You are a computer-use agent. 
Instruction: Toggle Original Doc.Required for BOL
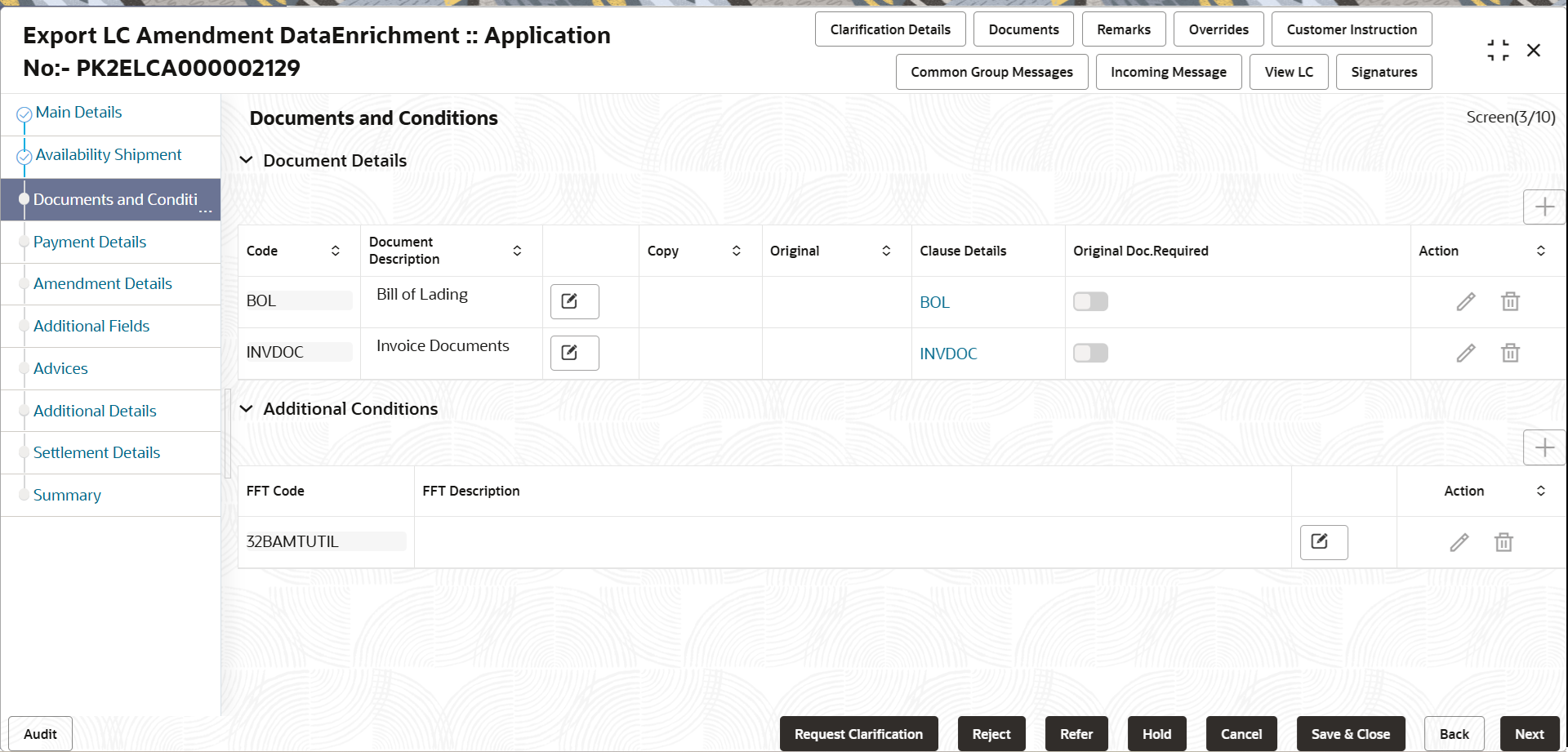[x=1090, y=301]
